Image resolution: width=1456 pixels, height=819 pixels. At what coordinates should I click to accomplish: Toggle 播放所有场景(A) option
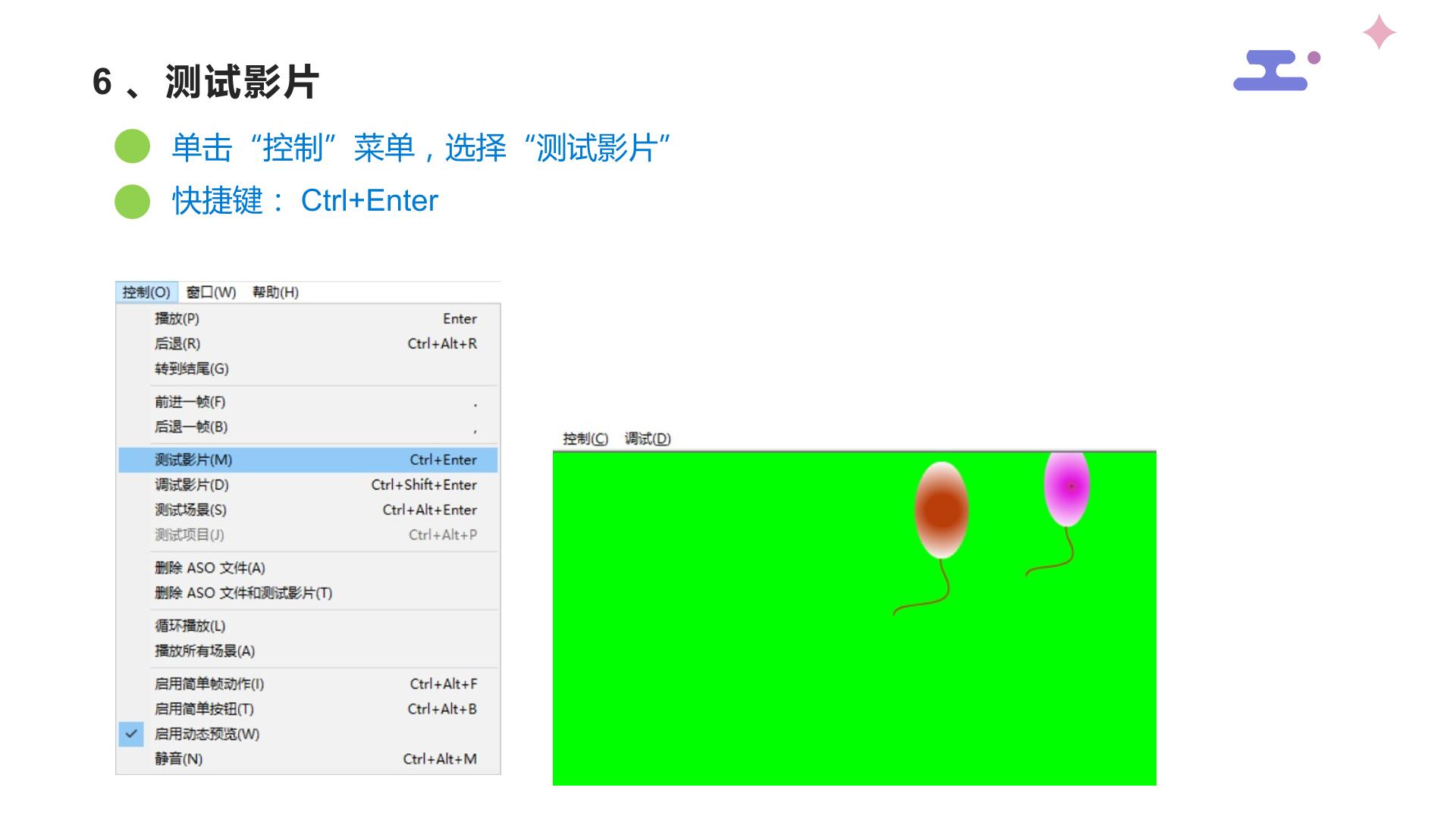(x=308, y=651)
